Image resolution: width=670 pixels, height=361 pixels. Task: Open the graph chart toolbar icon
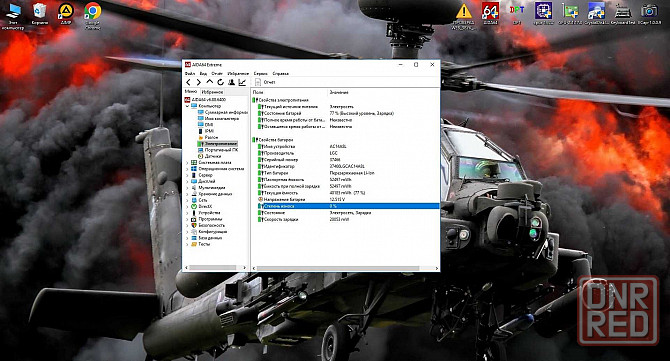click(x=242, y=82)
